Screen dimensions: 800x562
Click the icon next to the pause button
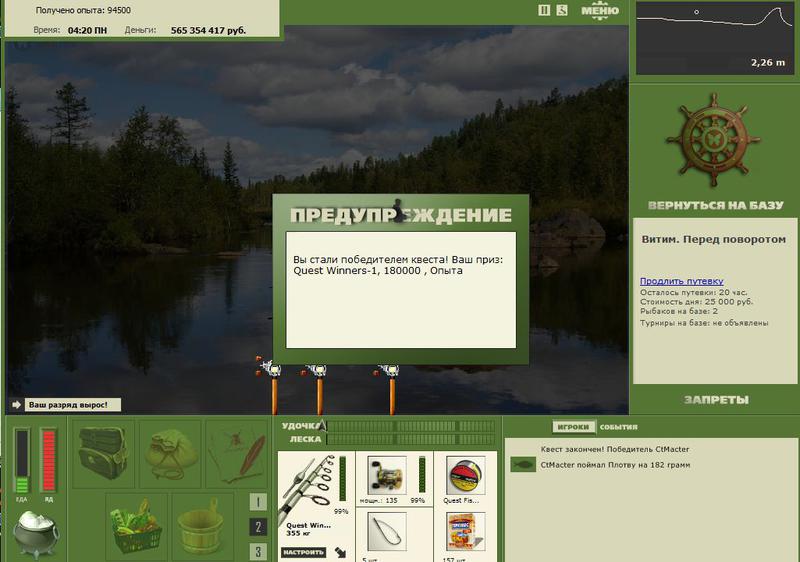tap(562, 10)
